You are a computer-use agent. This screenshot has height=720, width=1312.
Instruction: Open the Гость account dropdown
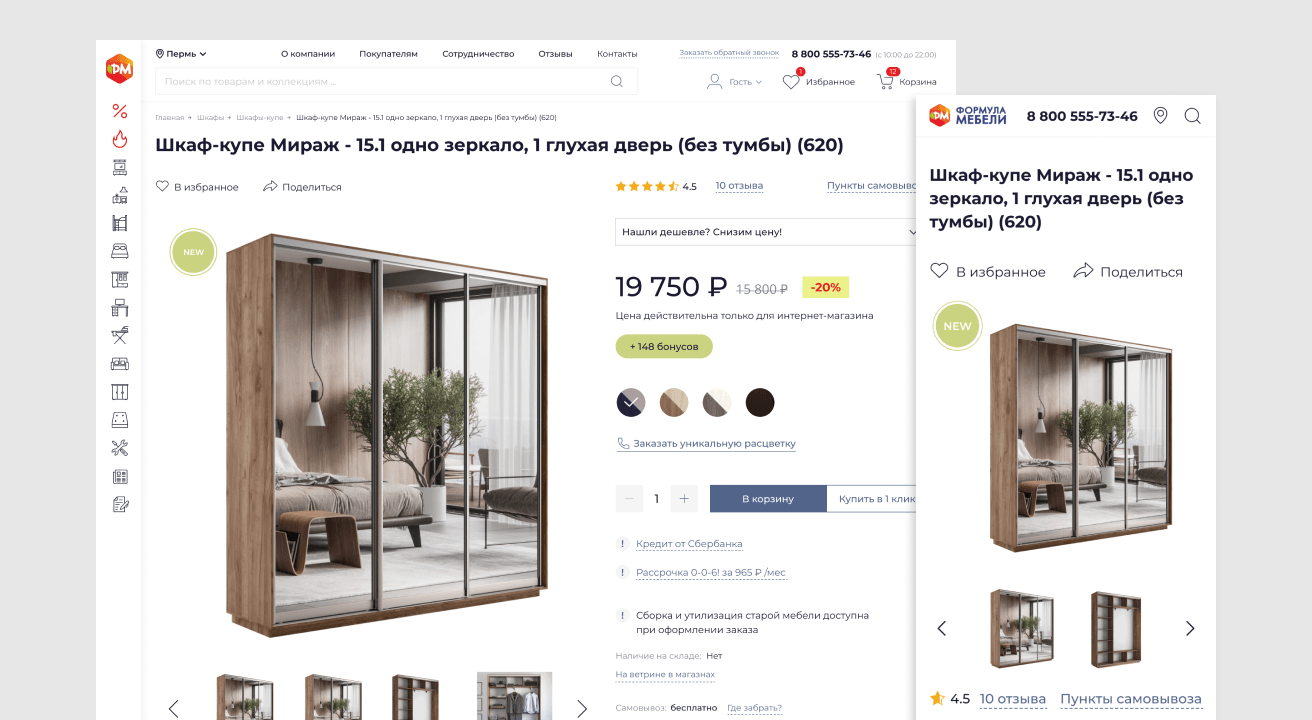click(x=734, y=82)
